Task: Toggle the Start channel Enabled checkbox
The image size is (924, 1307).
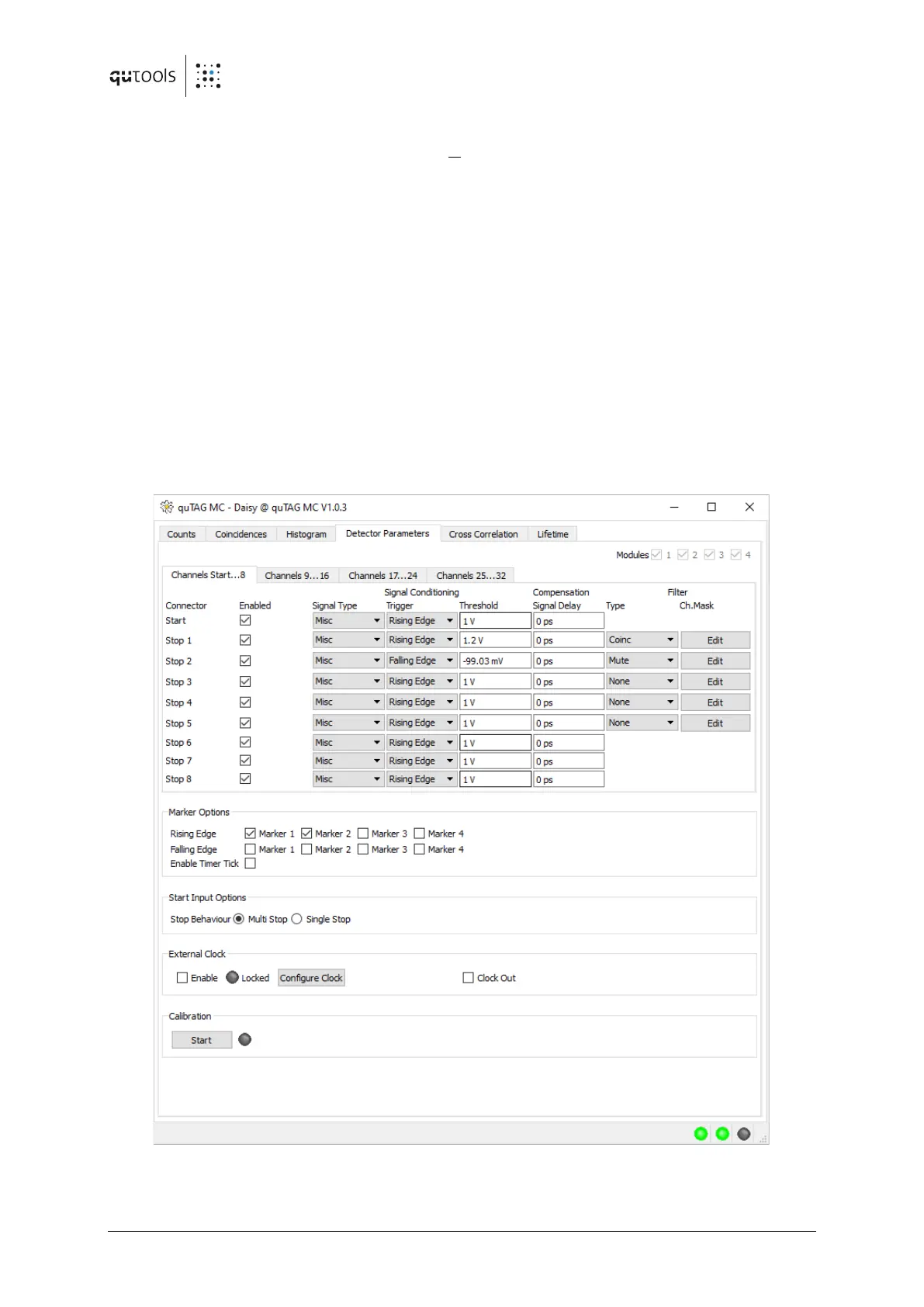Action: point(245,620)
